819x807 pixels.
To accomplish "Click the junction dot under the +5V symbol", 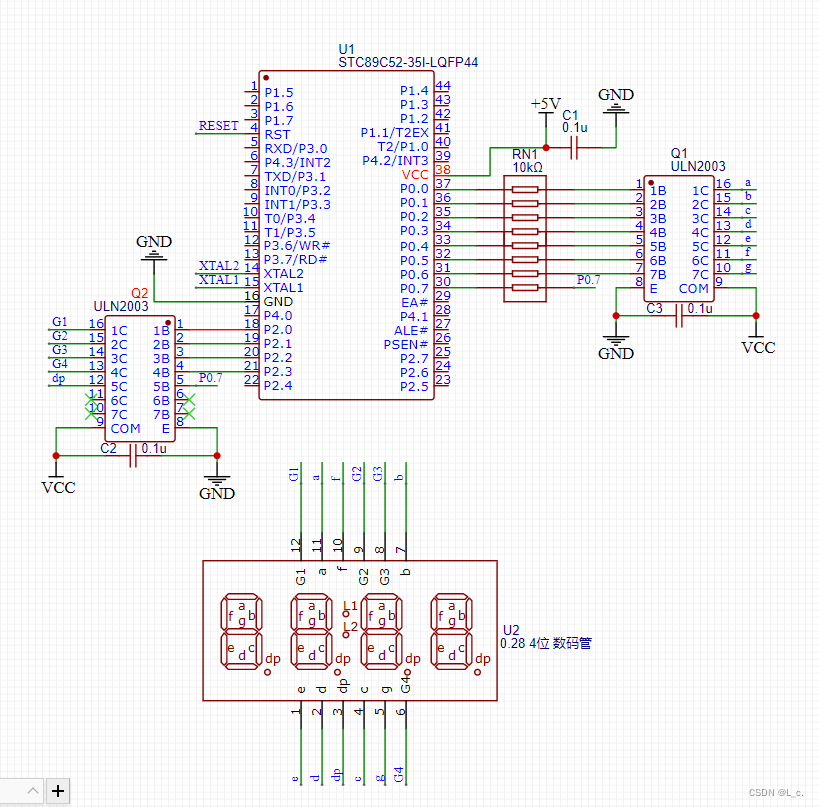I will click(x=546, y=148).
